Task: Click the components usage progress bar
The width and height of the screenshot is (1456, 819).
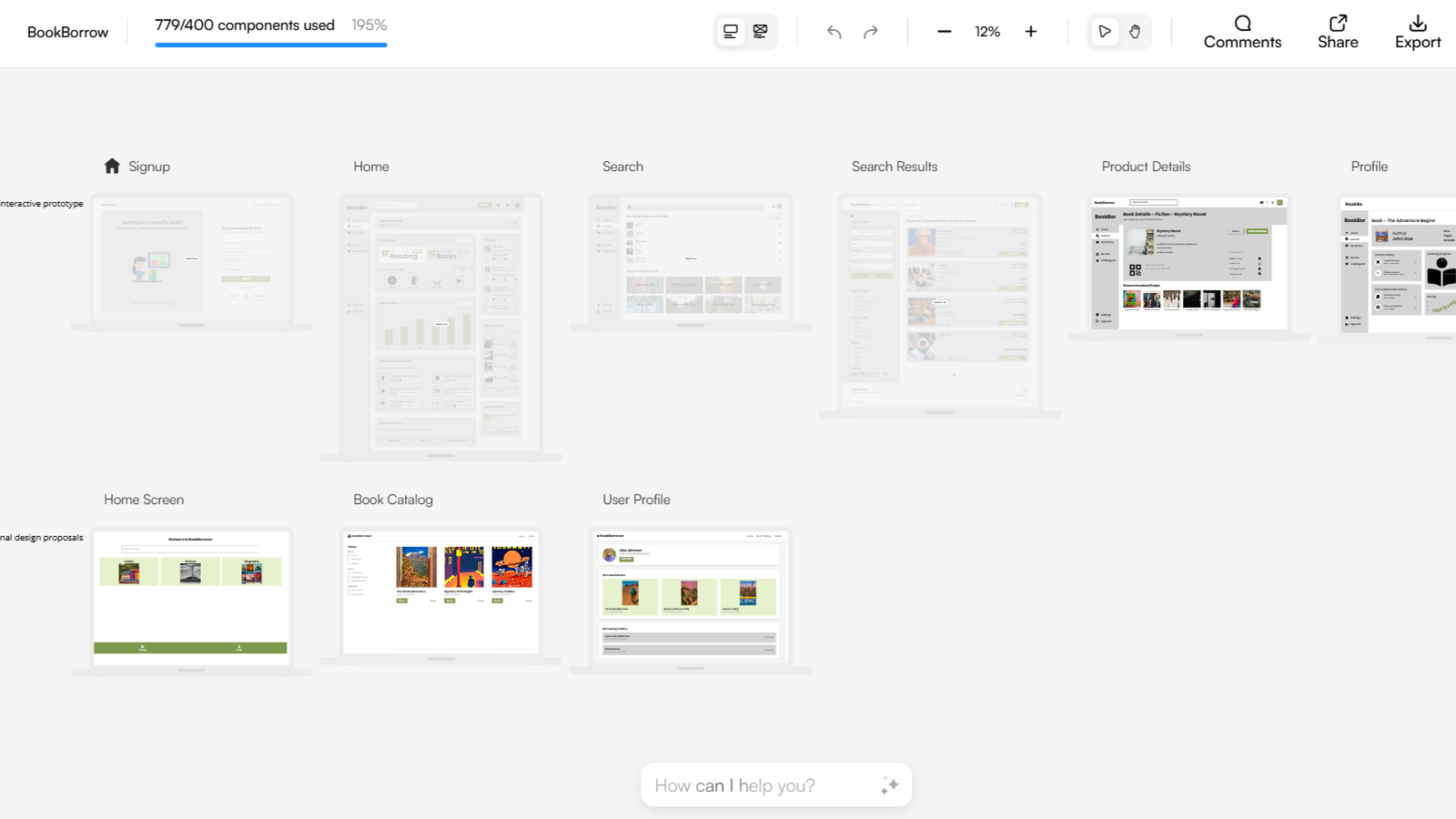Action: coord(271,45)
